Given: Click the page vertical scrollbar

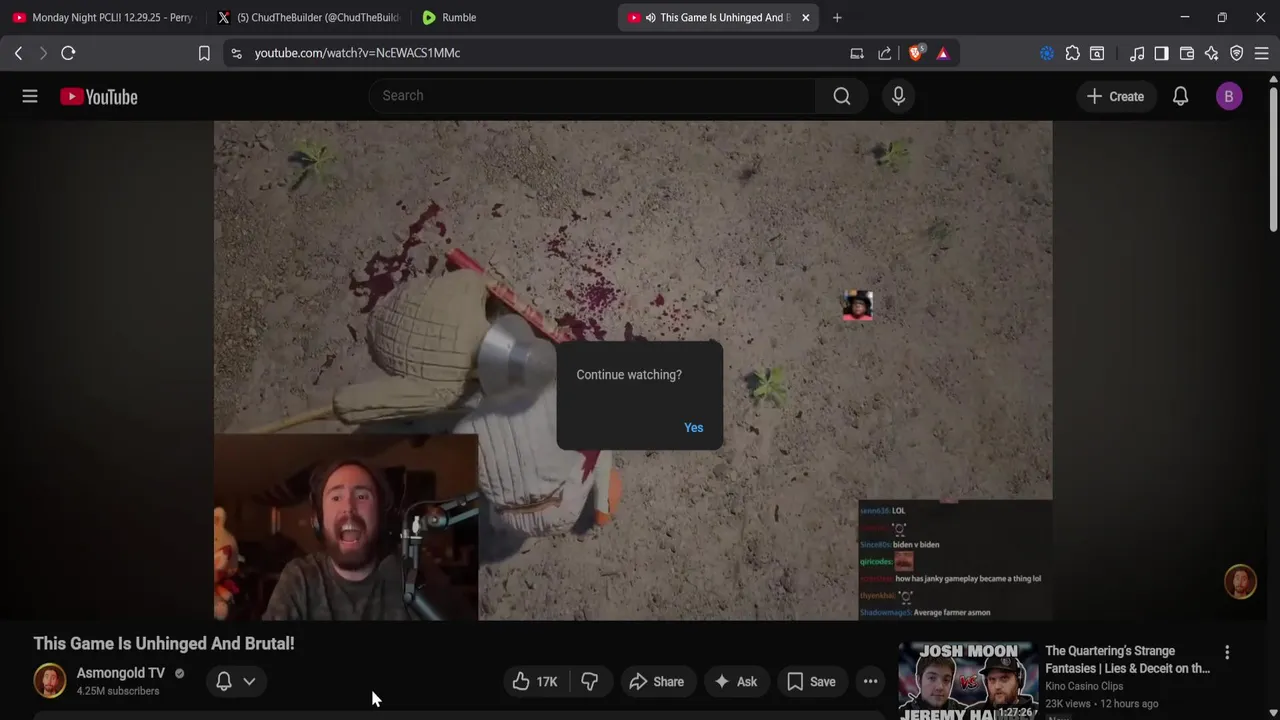Looking at the screenshot, I should click(x=1273, y=160).
